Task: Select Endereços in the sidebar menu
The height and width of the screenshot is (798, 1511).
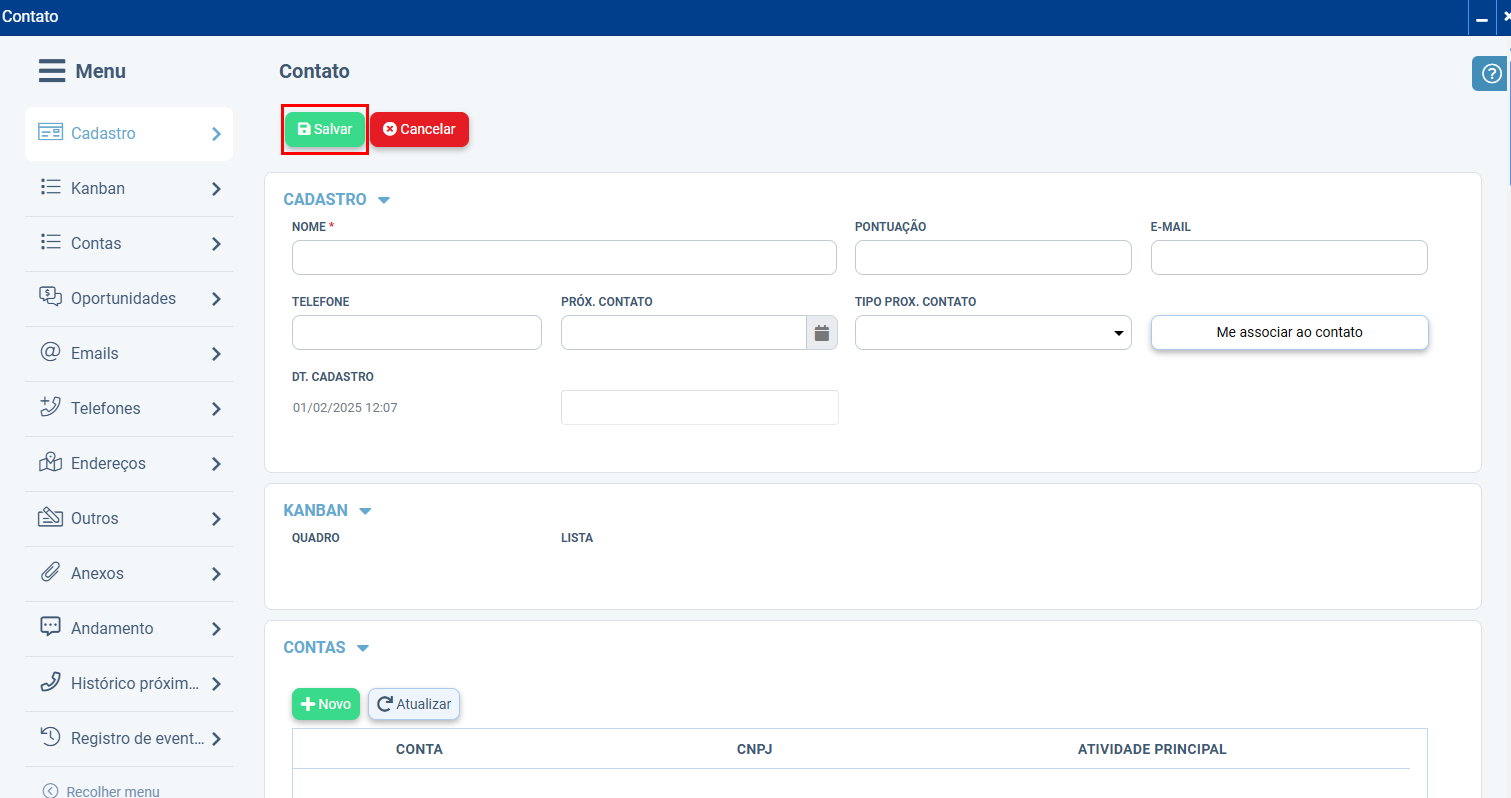Action: tap(129, 463)
